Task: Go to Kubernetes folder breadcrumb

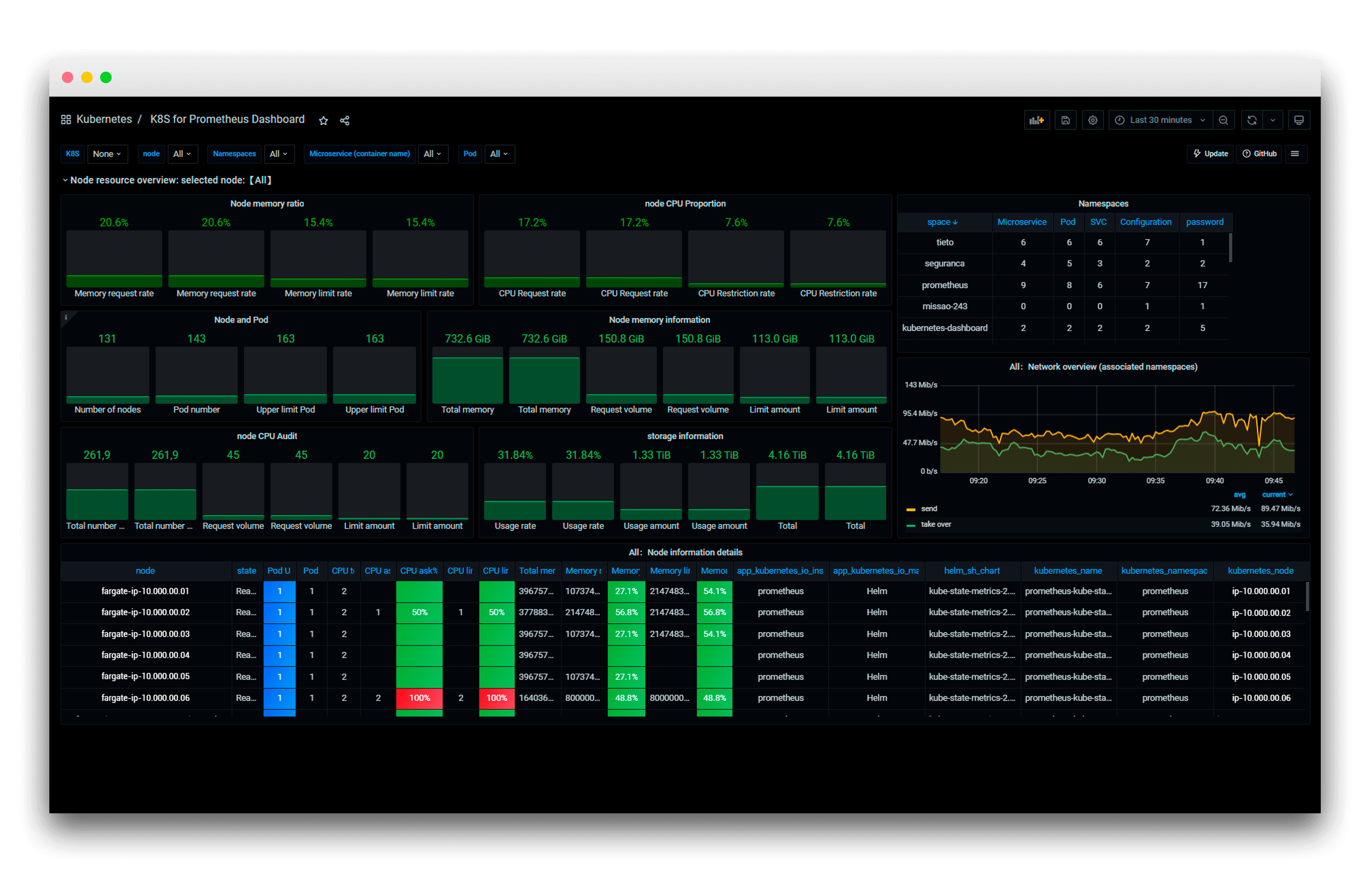Action: [104, 119]
